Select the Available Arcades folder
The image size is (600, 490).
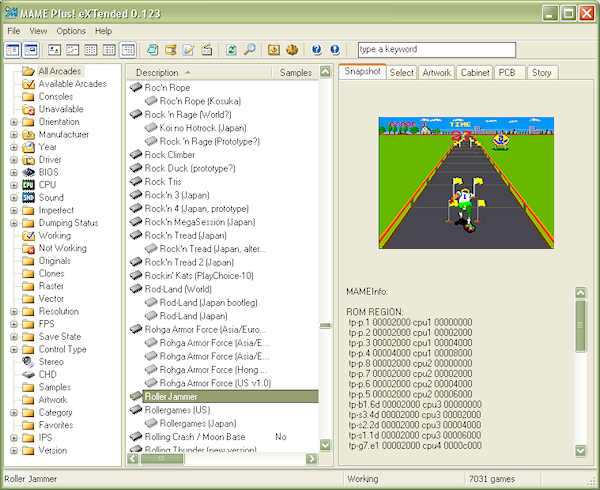tap(72, 84)
